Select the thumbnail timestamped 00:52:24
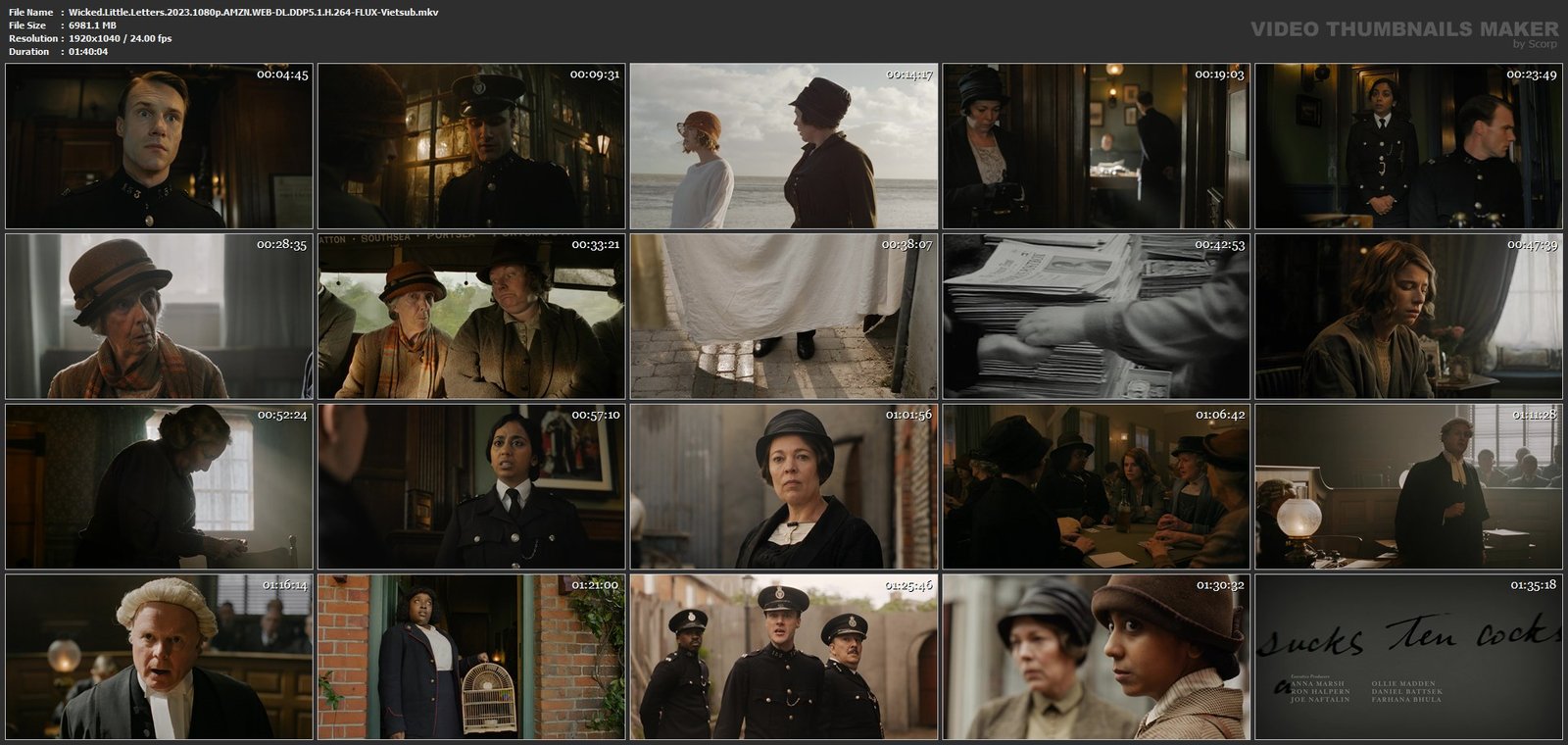The width and height of the screenshot is (1568, 745). (159, 486)
